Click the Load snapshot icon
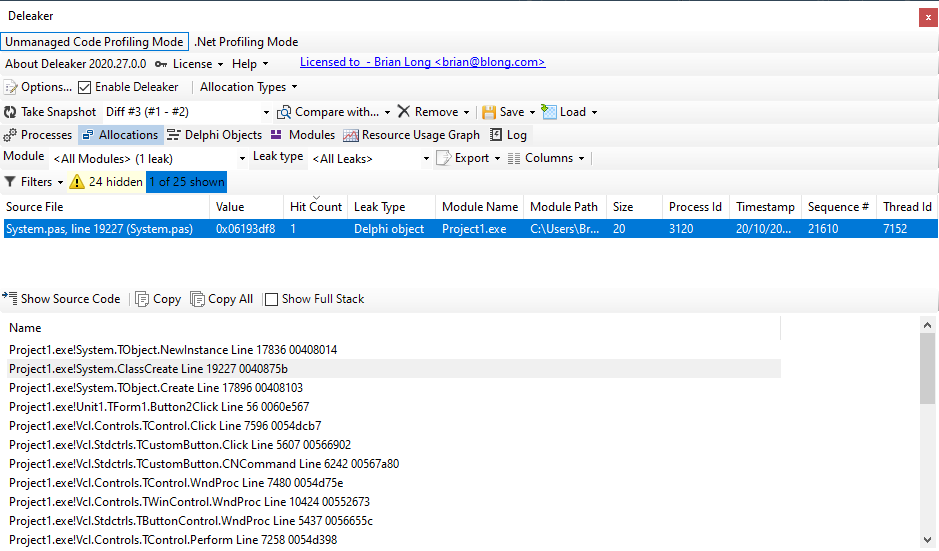The image size is (939, 551). tap(549, 111)
